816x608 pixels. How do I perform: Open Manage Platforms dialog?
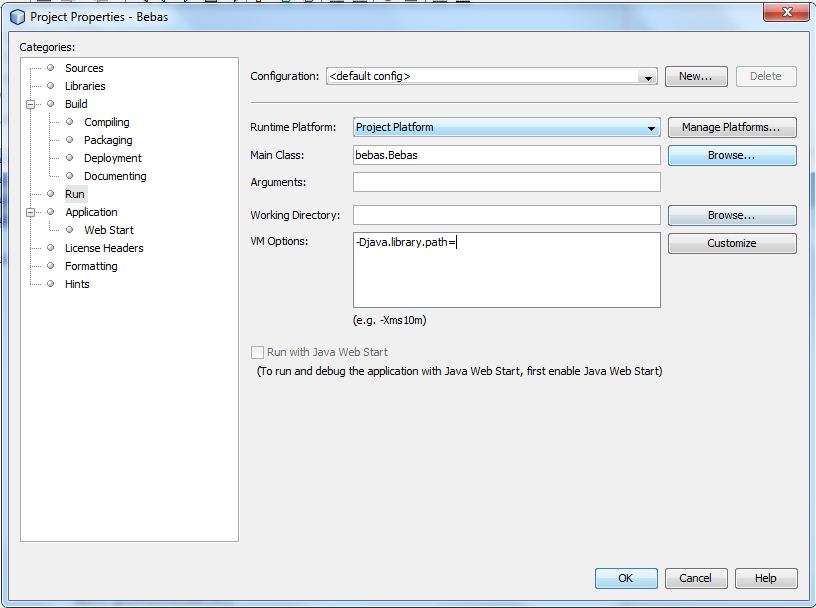coord(732,128)
